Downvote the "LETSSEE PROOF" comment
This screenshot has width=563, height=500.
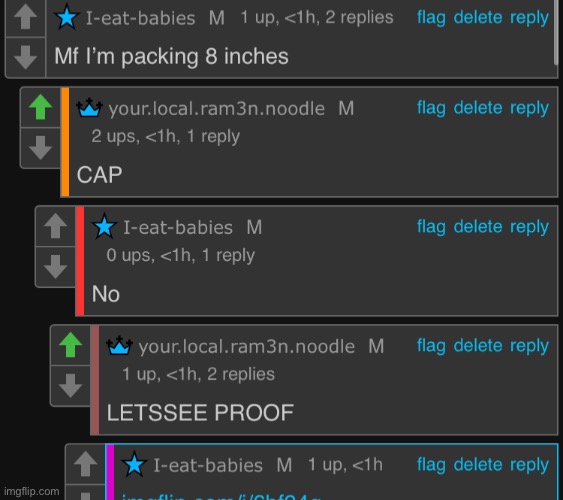[71, 386]
